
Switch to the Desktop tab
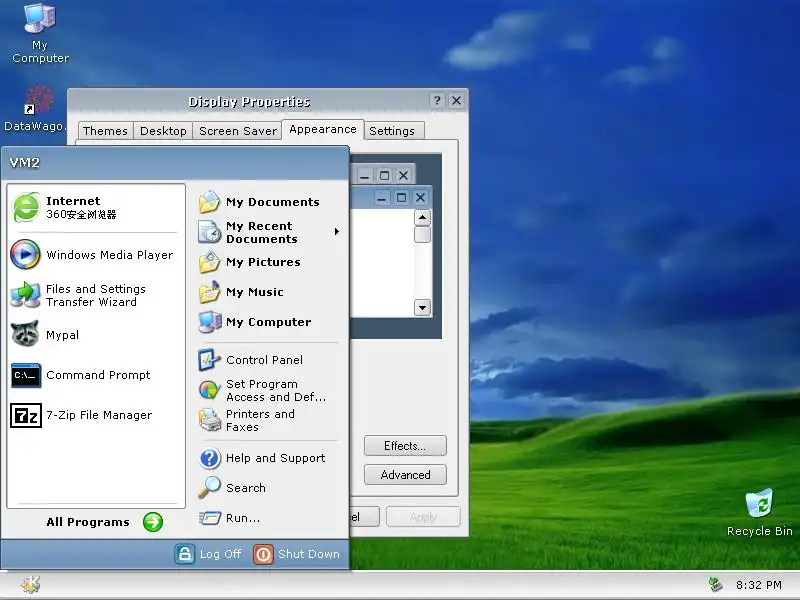coord(163,131)
